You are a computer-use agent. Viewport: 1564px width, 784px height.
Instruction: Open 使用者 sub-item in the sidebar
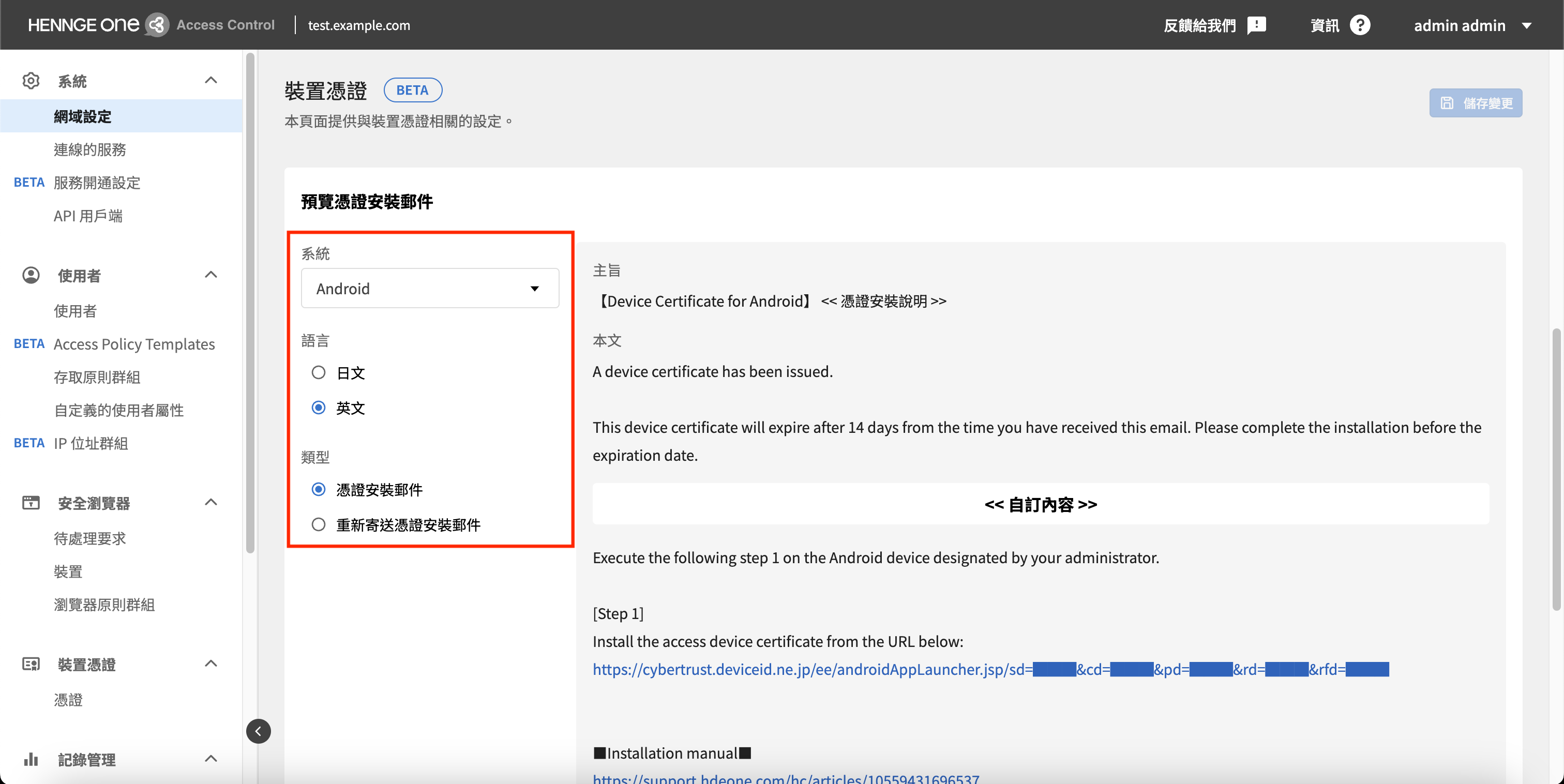pyautogui.click(x=76, y=311)
